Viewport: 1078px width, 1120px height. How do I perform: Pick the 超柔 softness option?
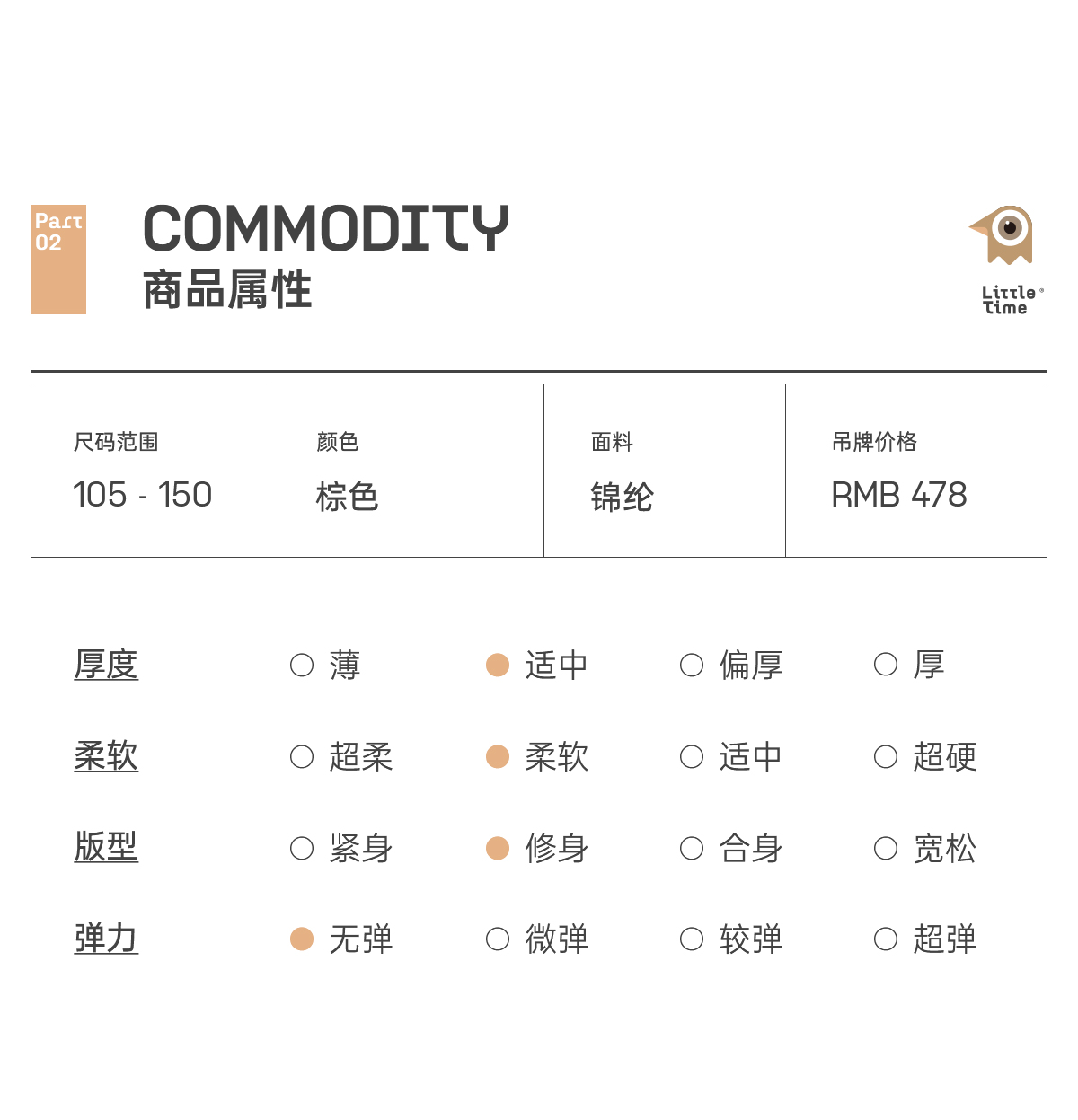point(302,757)
